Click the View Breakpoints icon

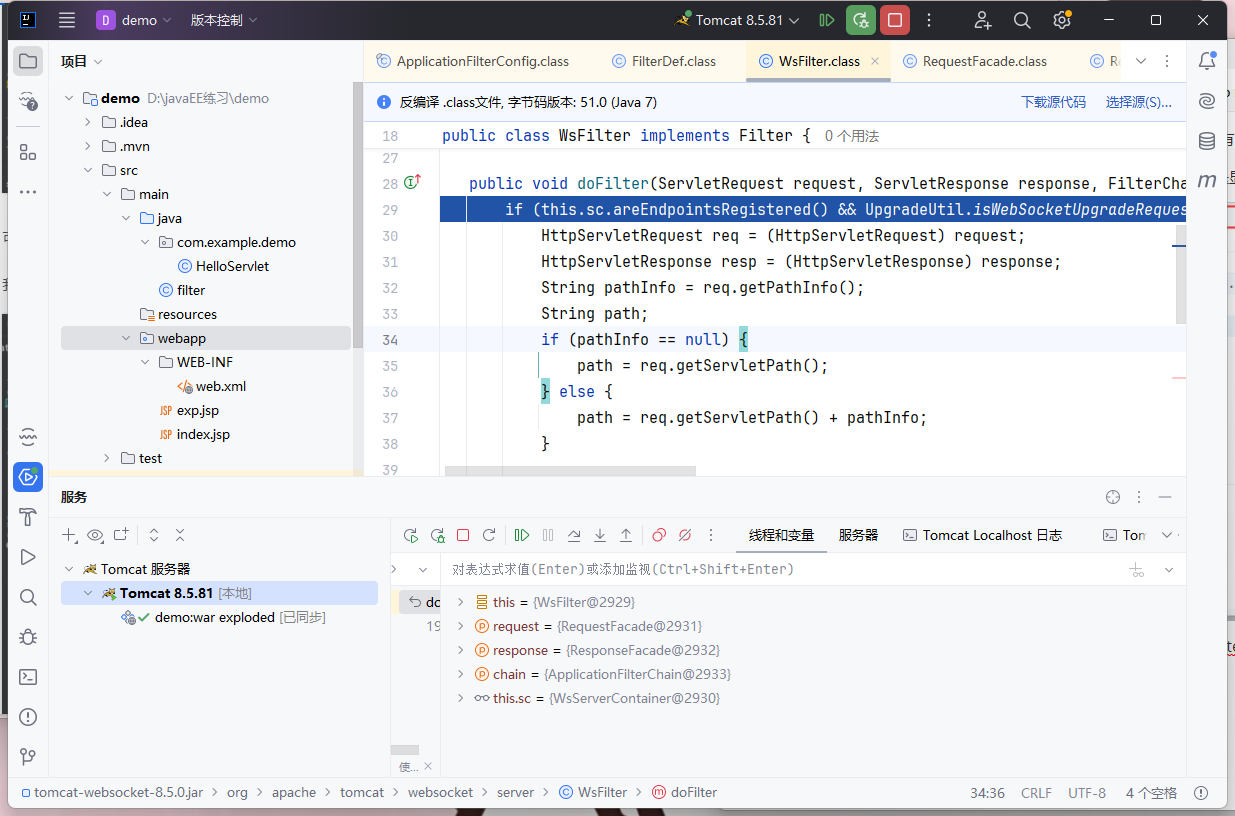(659, 535)
